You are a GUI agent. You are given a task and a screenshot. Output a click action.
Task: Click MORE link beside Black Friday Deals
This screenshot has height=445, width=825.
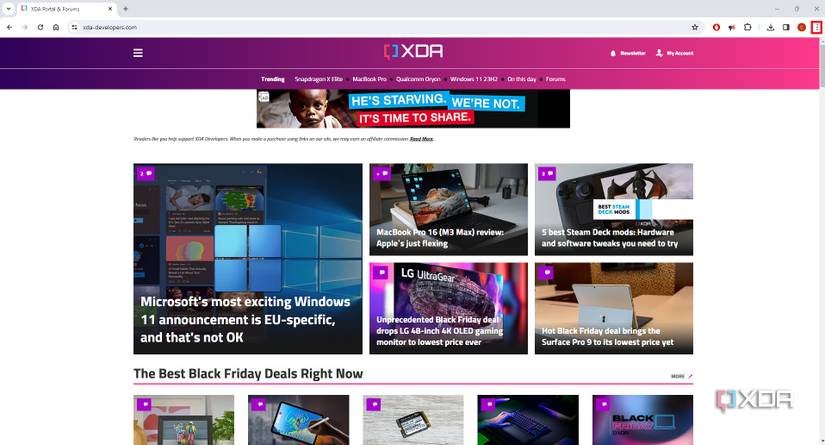point(681,376)
